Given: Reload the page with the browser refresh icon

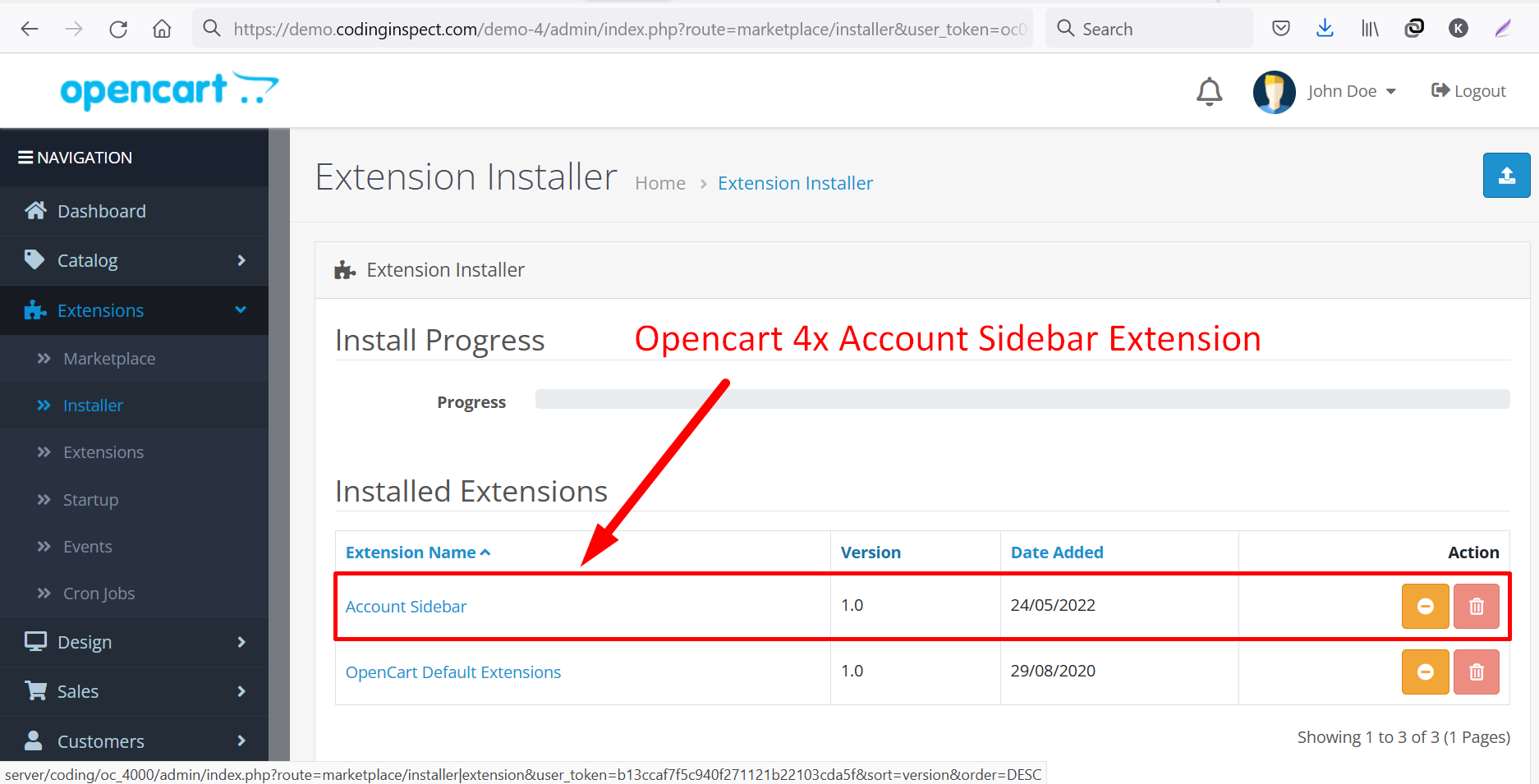Looking at the screenshot, I should (118, 30).
